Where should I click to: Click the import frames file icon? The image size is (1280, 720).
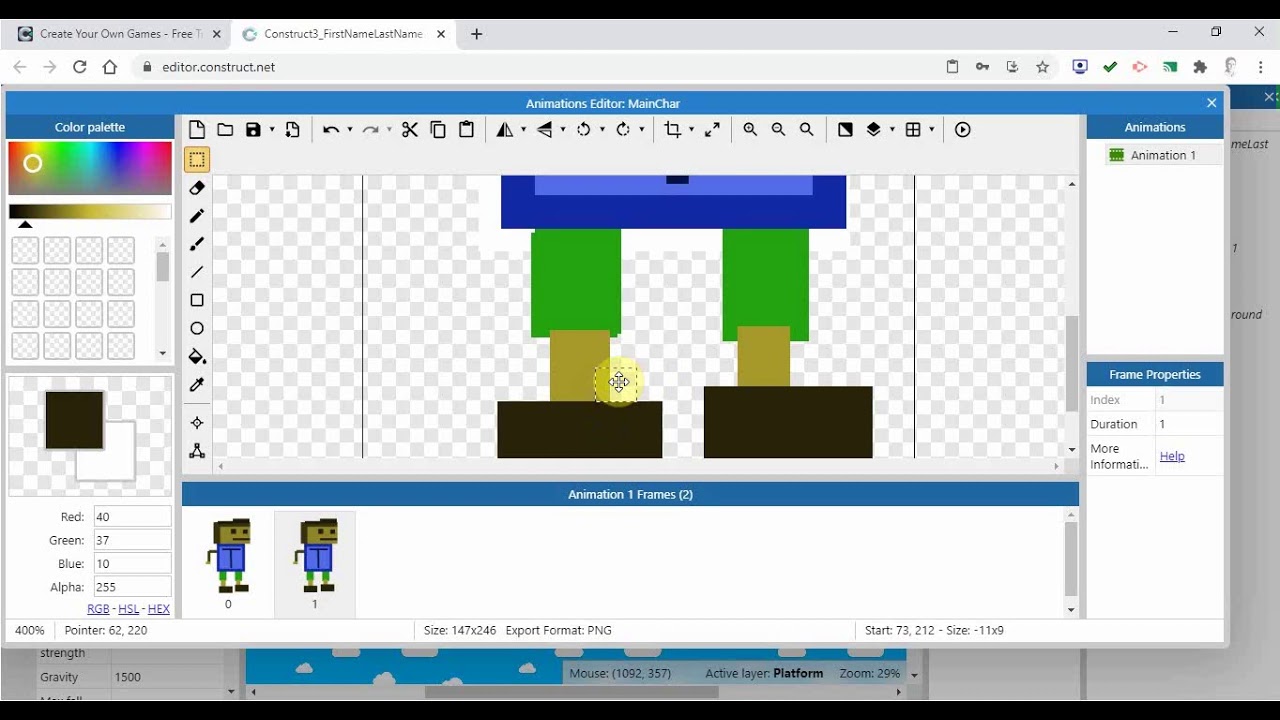(293, 130)
